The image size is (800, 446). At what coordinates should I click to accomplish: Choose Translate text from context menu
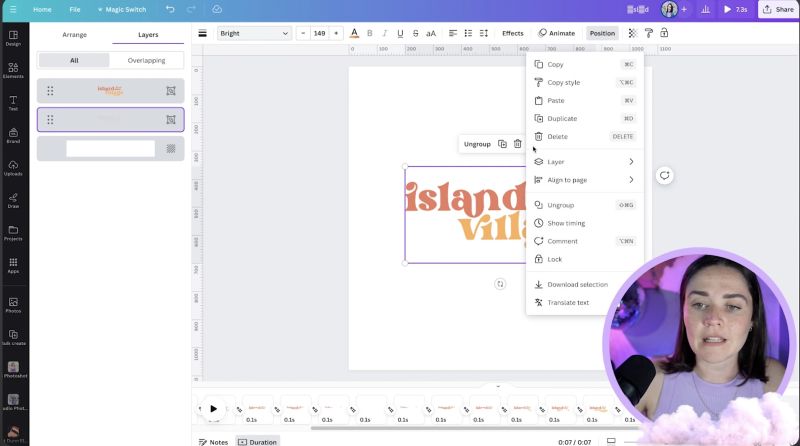pos(569,303)
